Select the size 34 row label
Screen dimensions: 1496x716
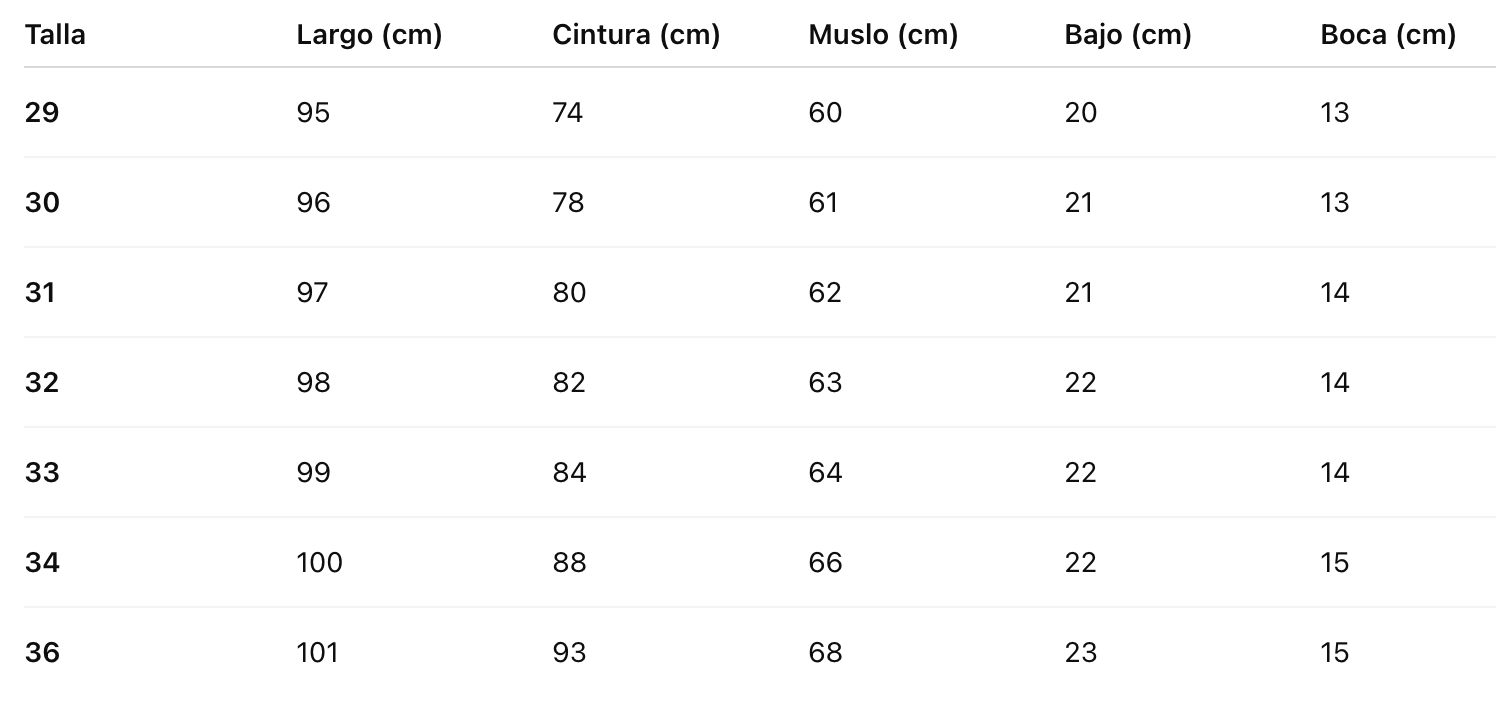tap(42, 563)
